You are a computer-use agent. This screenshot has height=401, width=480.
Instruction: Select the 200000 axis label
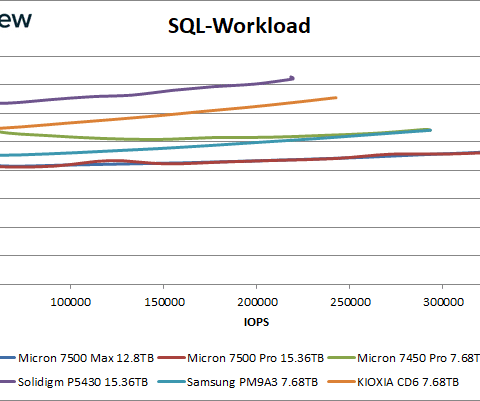click(x=257, y=302)
